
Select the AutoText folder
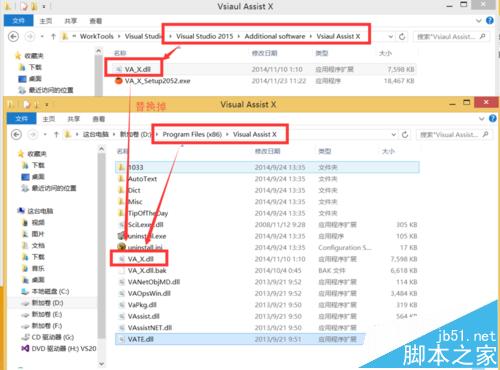tap(143, 179)
